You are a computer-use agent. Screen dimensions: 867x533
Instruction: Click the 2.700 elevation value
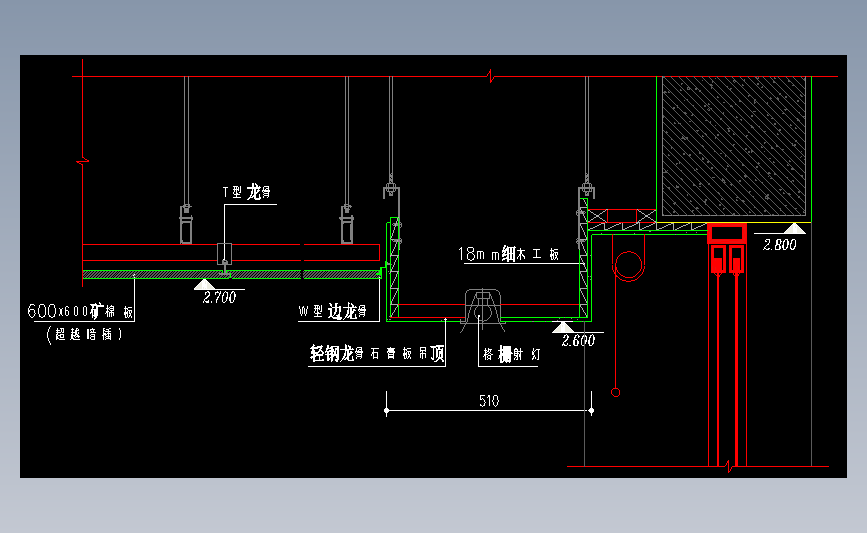tap(220, 297)
